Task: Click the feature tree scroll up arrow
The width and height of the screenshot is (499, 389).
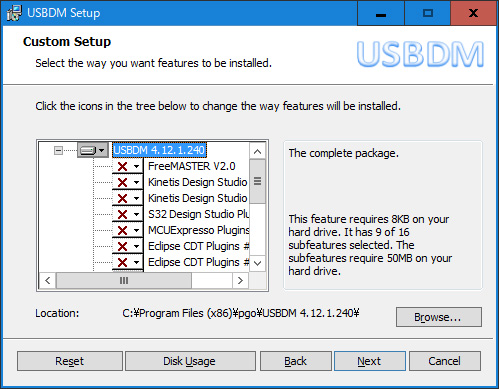Action: (257, 152)
